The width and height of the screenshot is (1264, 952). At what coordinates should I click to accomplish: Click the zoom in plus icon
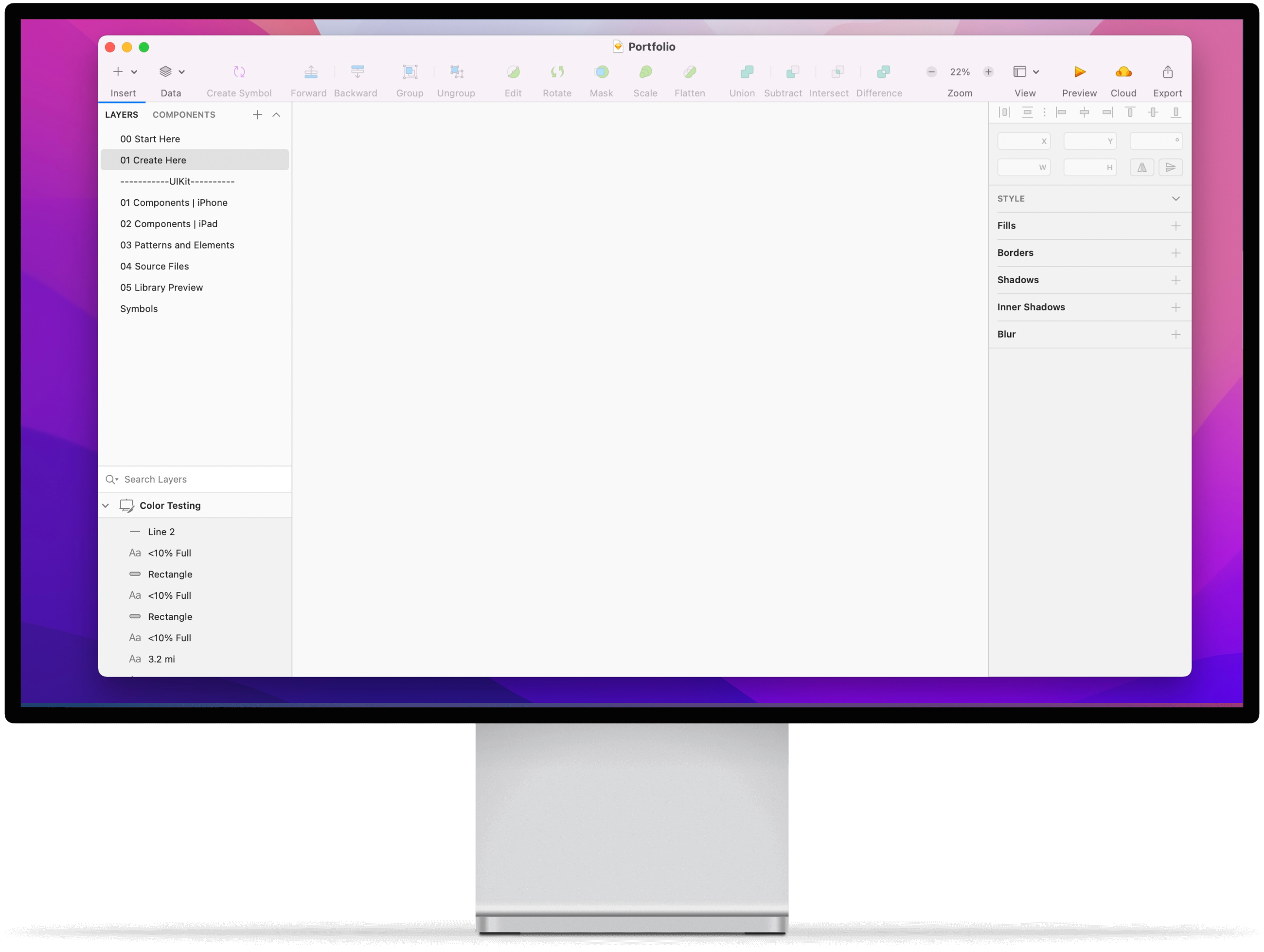(988, 72)
